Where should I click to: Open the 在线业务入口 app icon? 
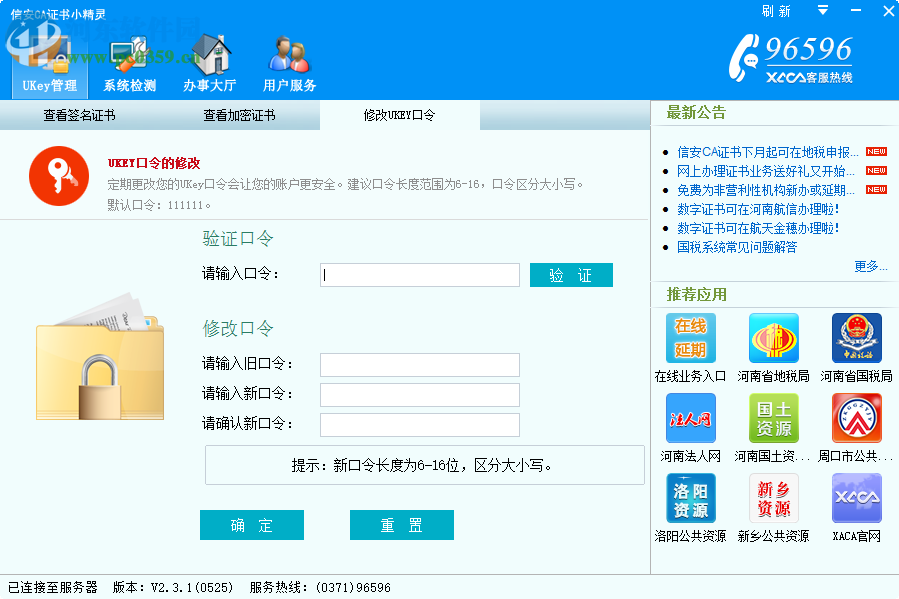point(690,338)
